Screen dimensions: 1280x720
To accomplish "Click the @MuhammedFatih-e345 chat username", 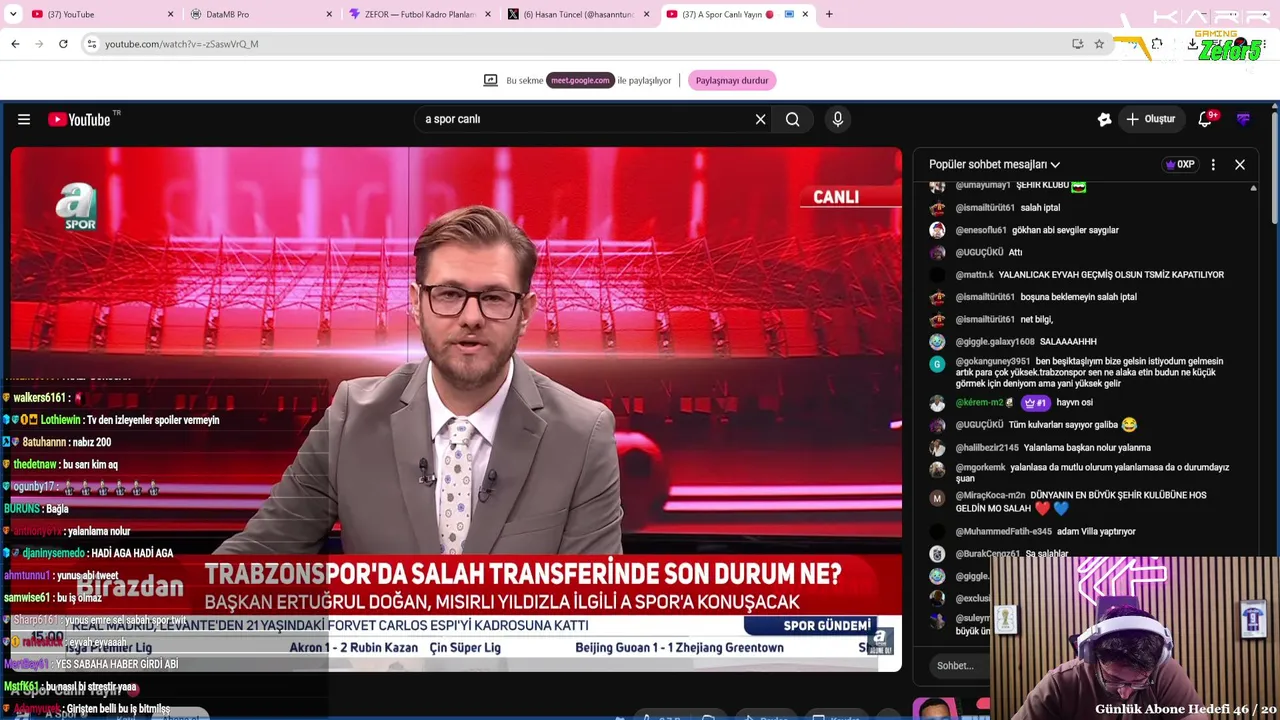I will (x=1003, y=532).
